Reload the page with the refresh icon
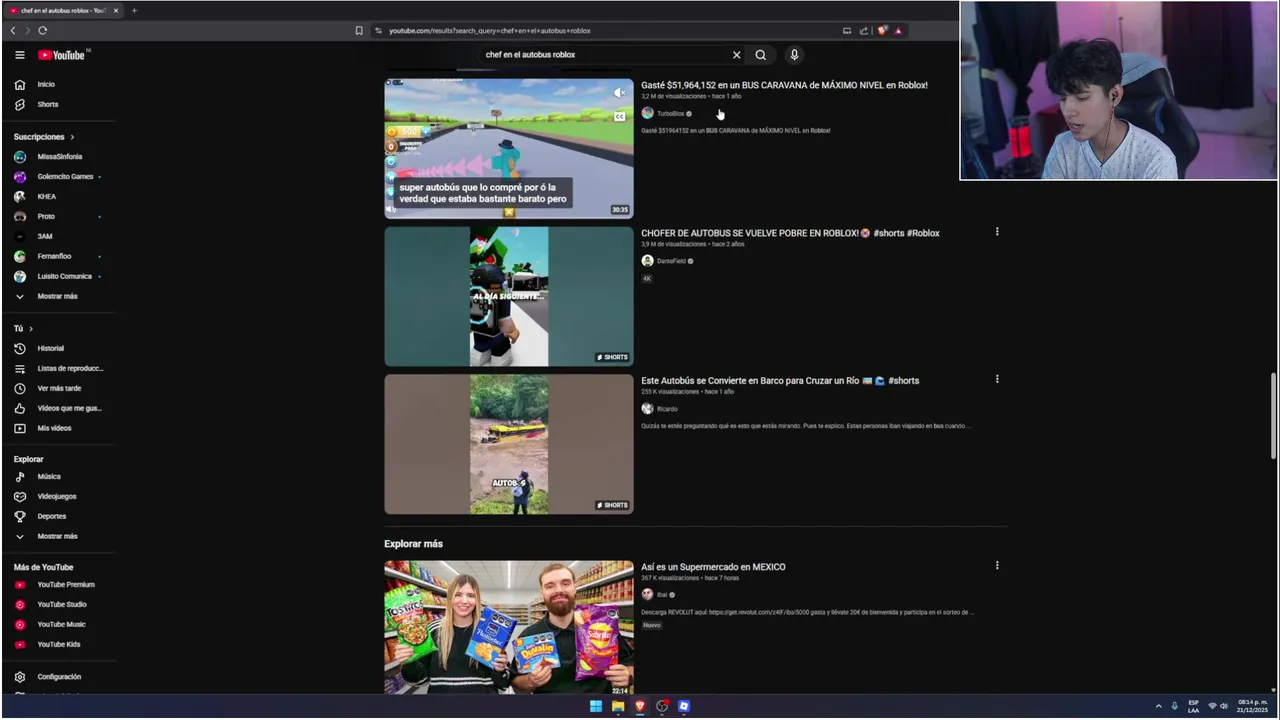 (43, 31)
